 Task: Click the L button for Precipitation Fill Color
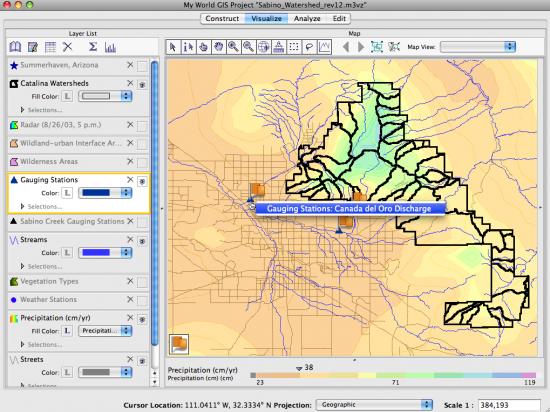point(67,331)
